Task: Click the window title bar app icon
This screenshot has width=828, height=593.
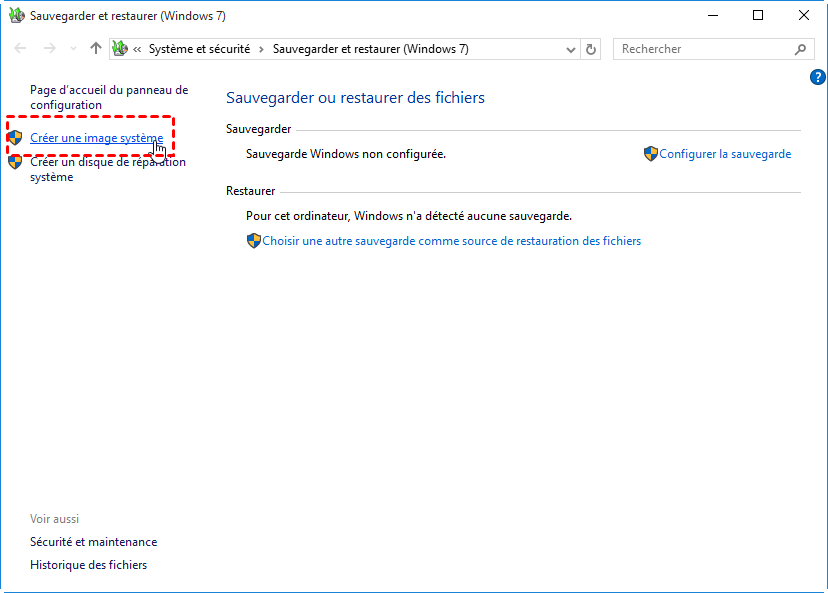Action: pyautogui.click(x=17, y=15)
